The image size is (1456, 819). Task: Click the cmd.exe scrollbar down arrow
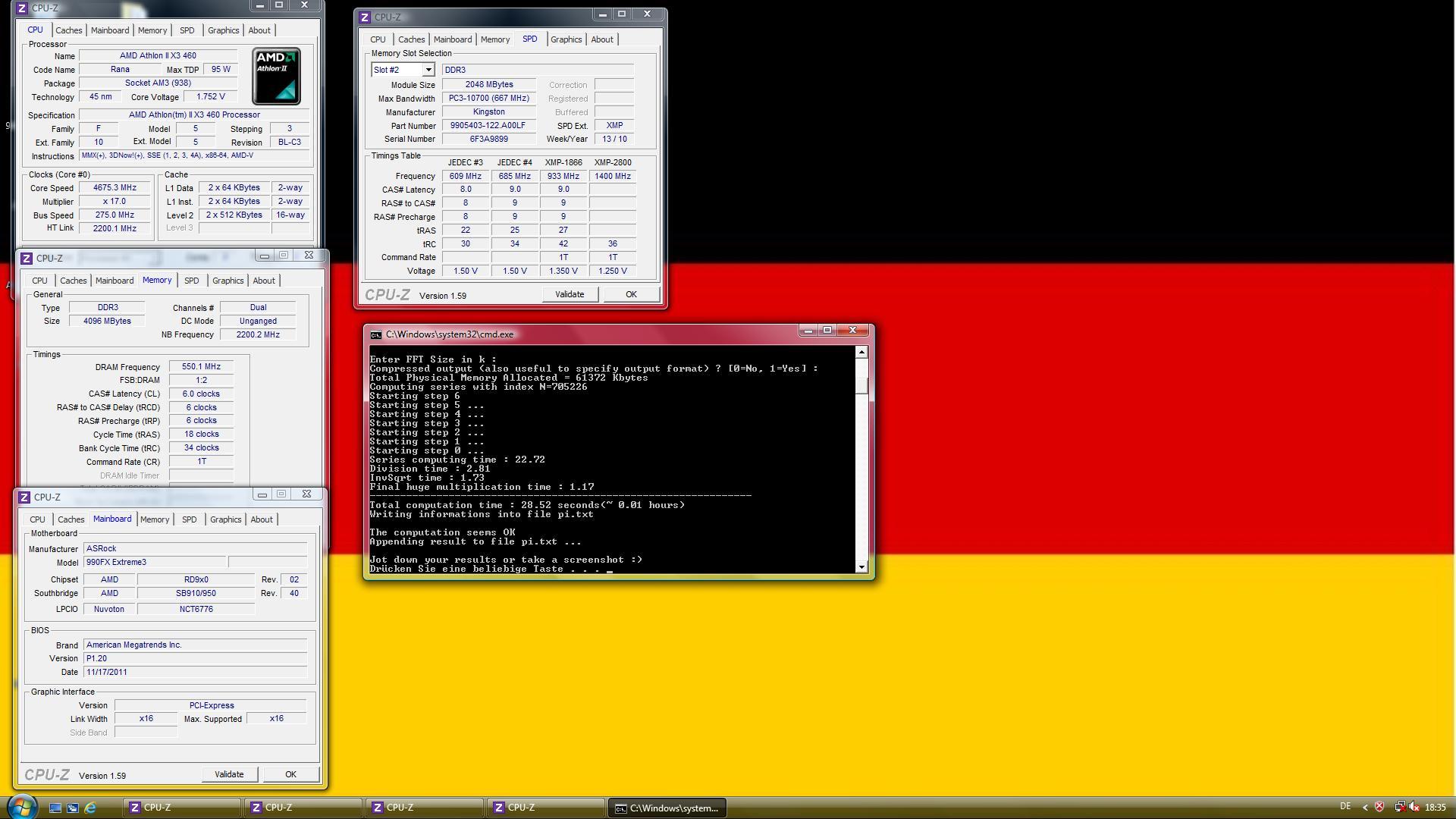point(861,567)
